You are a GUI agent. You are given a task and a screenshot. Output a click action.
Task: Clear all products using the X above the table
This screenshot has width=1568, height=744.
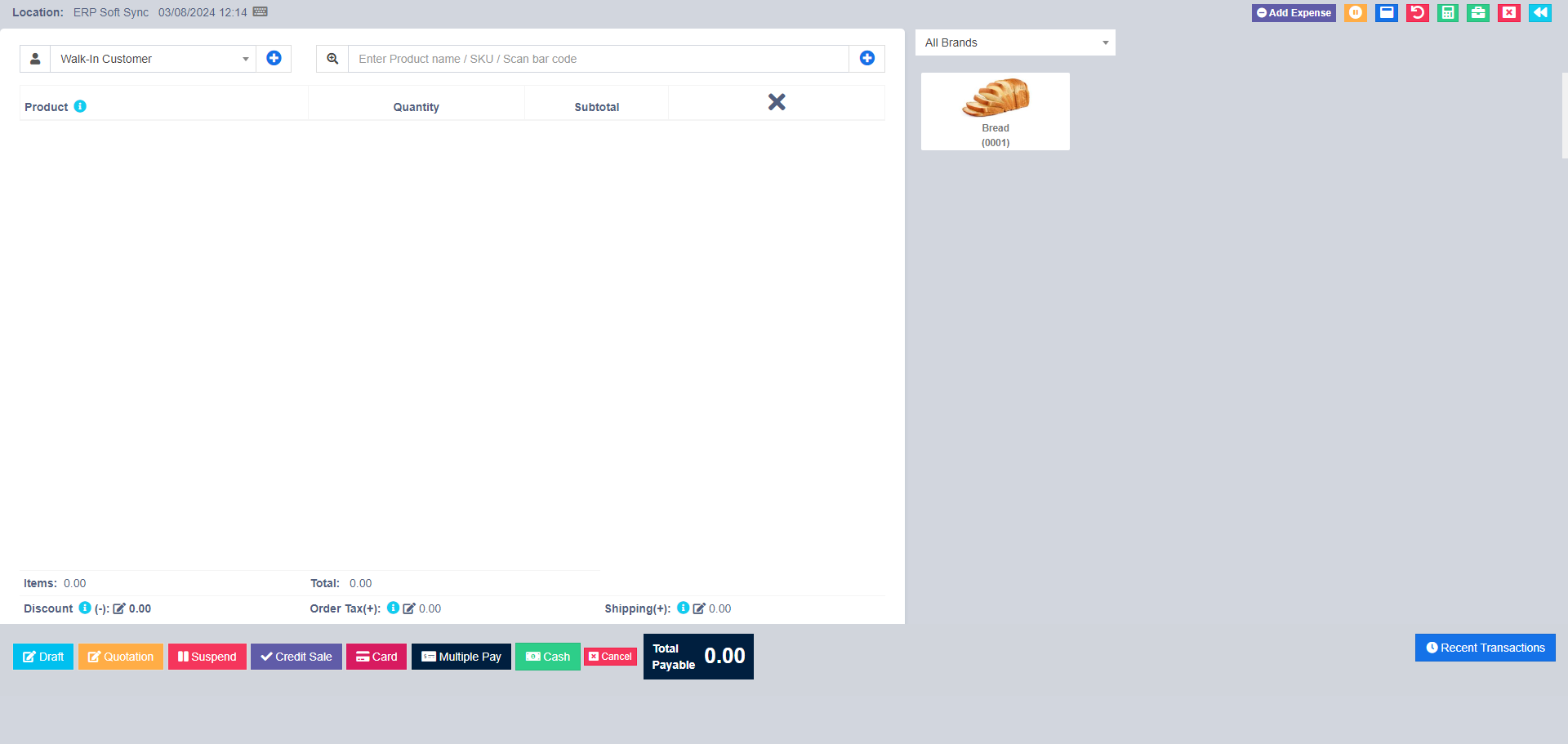click(x=776, y=101)
